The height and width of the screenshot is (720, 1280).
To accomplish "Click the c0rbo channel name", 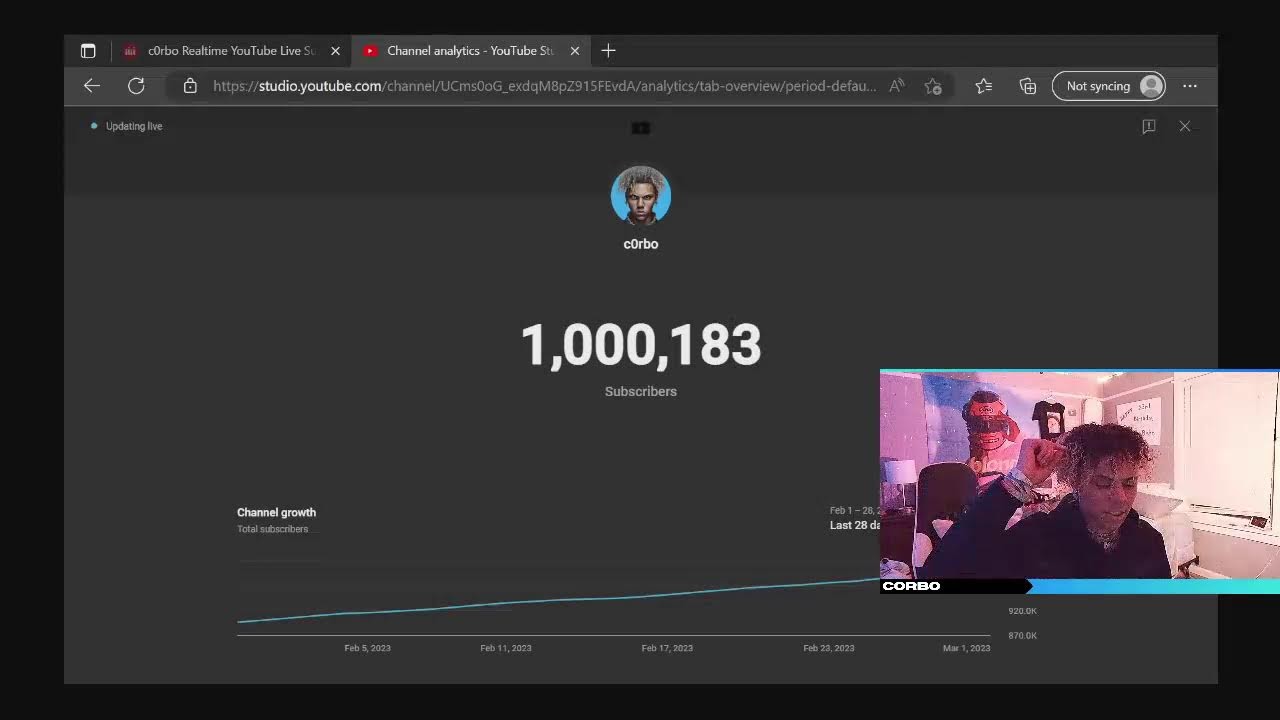I will pyautogui.click(x=641, y=244).
